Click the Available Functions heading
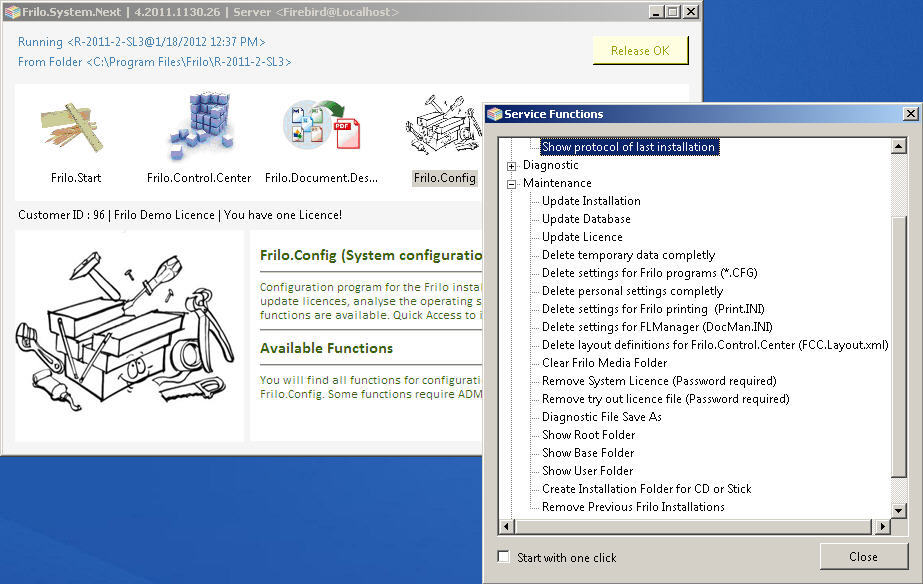Viewport: 923px width, 584px height. (326, 348)
